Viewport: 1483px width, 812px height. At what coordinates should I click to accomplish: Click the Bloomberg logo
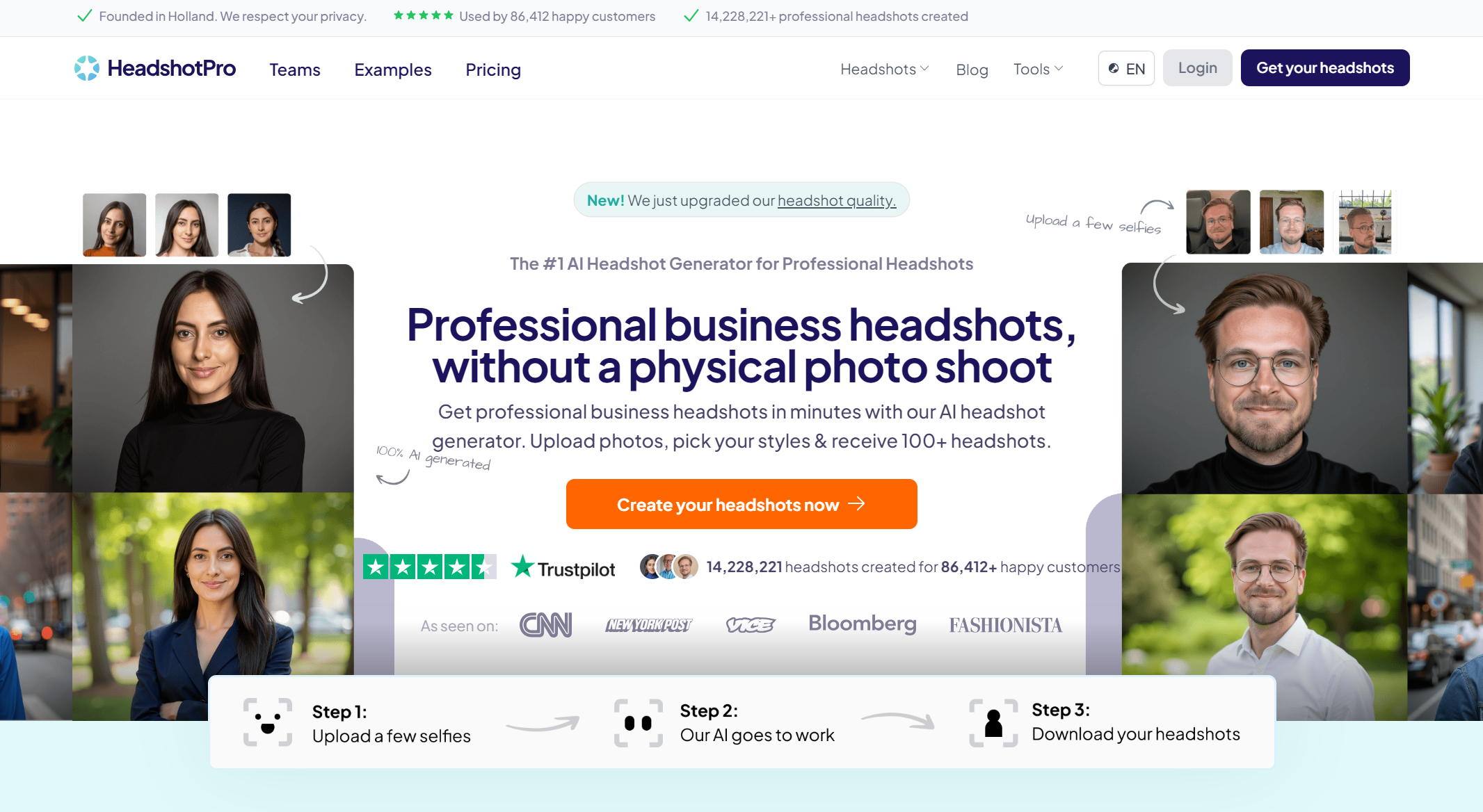click(x=862, y=624)
